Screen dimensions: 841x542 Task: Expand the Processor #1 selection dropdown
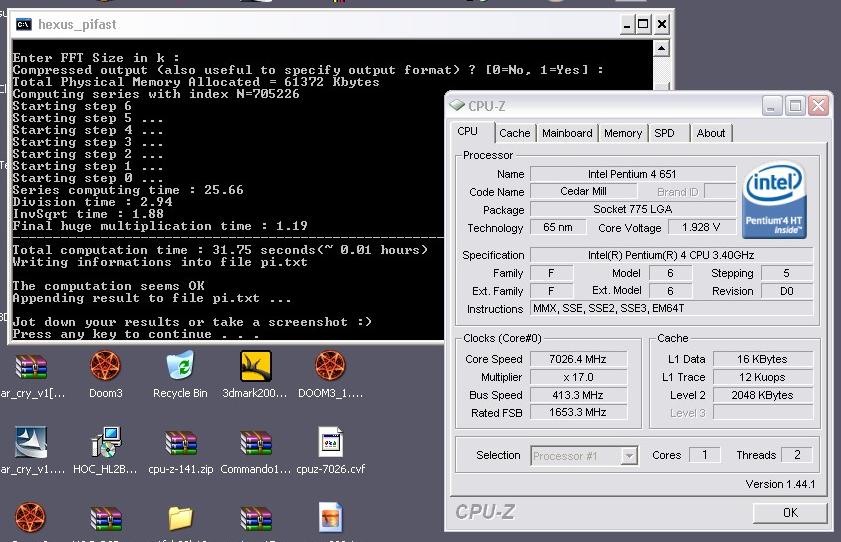point(629,456)
